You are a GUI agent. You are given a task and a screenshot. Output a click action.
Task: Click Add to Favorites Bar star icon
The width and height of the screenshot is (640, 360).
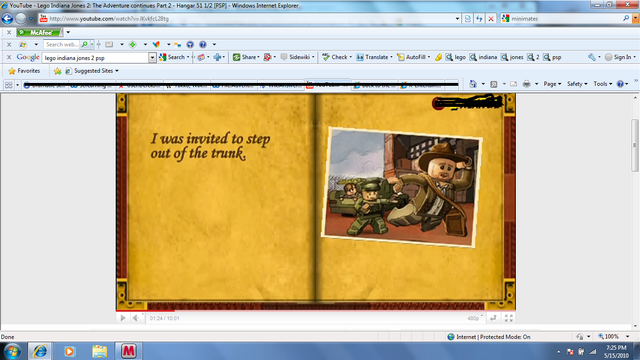pyautogui.click(x=58, y=71)
